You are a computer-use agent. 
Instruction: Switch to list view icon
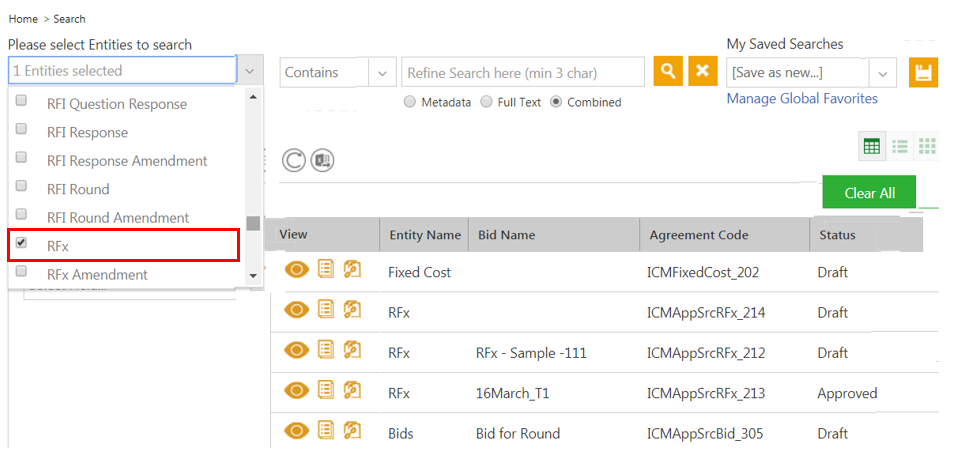(x=900, y=147)
